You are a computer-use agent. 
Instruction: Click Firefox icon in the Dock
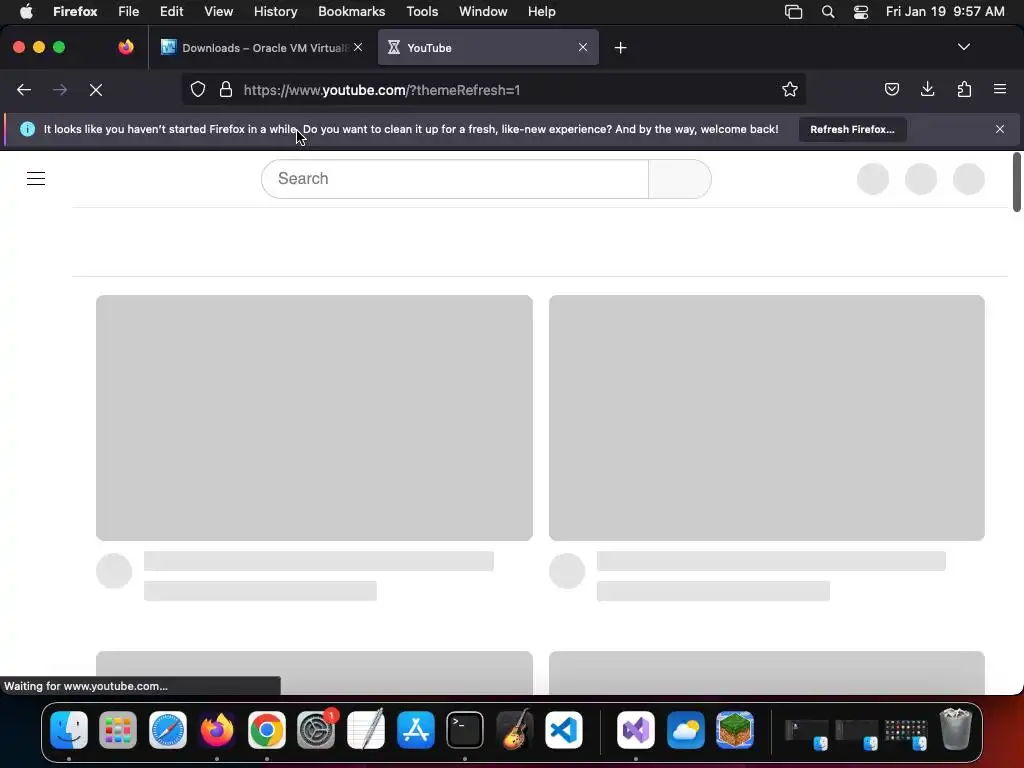[217, 729]
